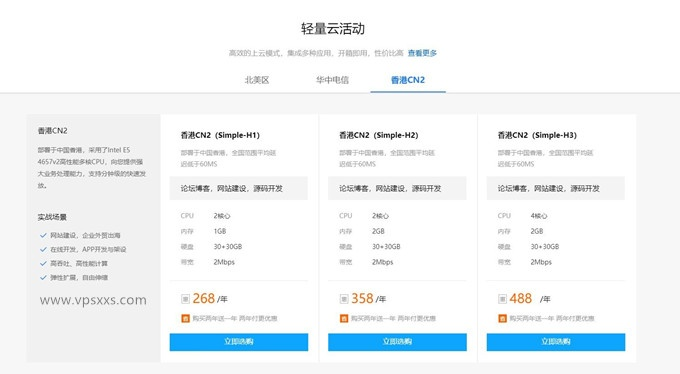
Task: Click the two-year promo text under 488
Action: 552,318
